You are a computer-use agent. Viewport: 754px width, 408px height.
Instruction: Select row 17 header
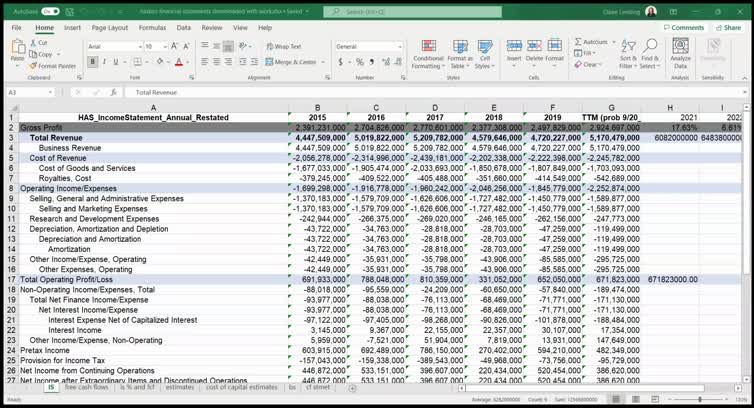click(x=12, y=280)
